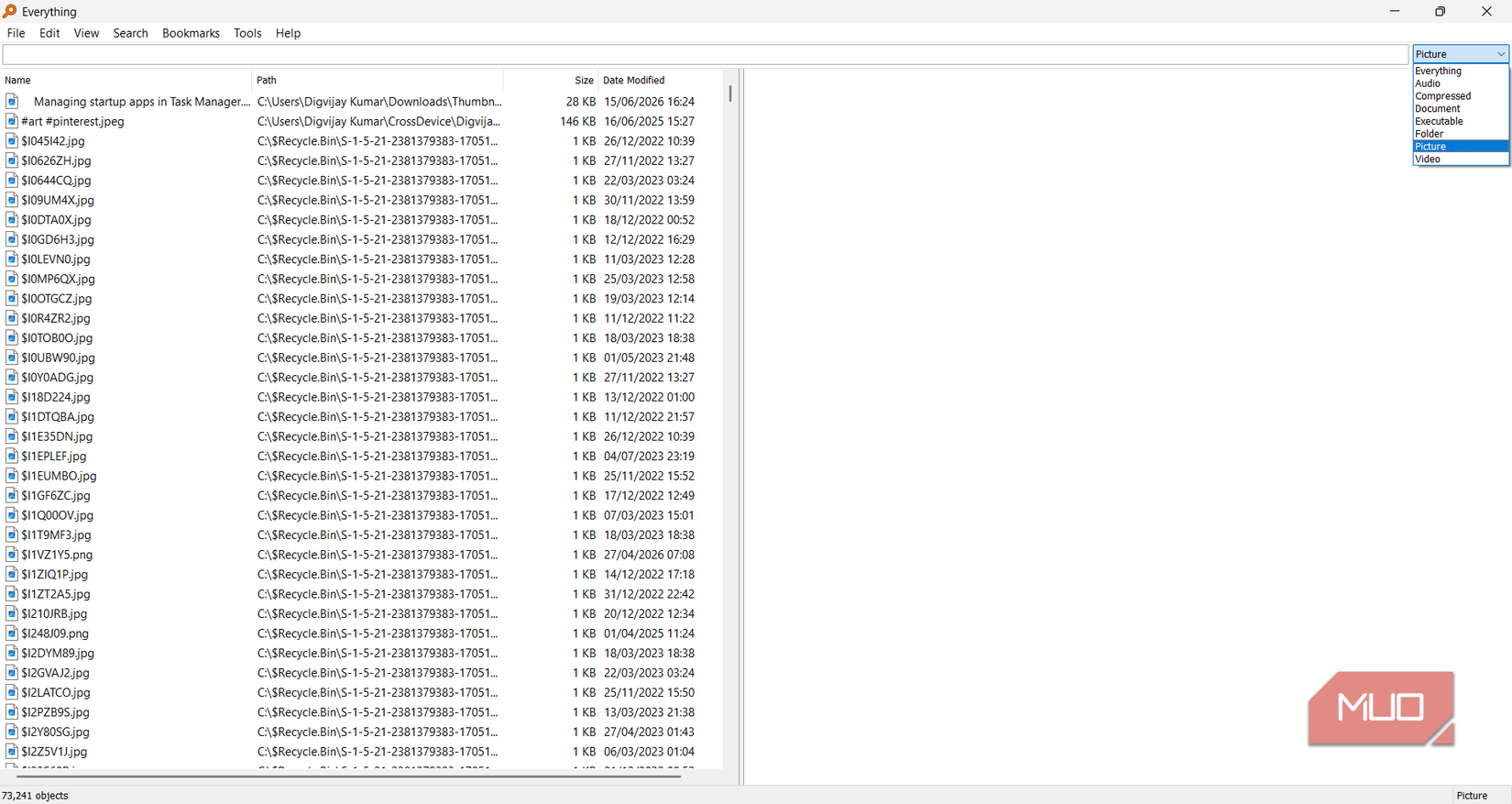Click file icon of $I1EUMBO.jpg
This screenshot has height=804, width=1512.
(12, 476)
